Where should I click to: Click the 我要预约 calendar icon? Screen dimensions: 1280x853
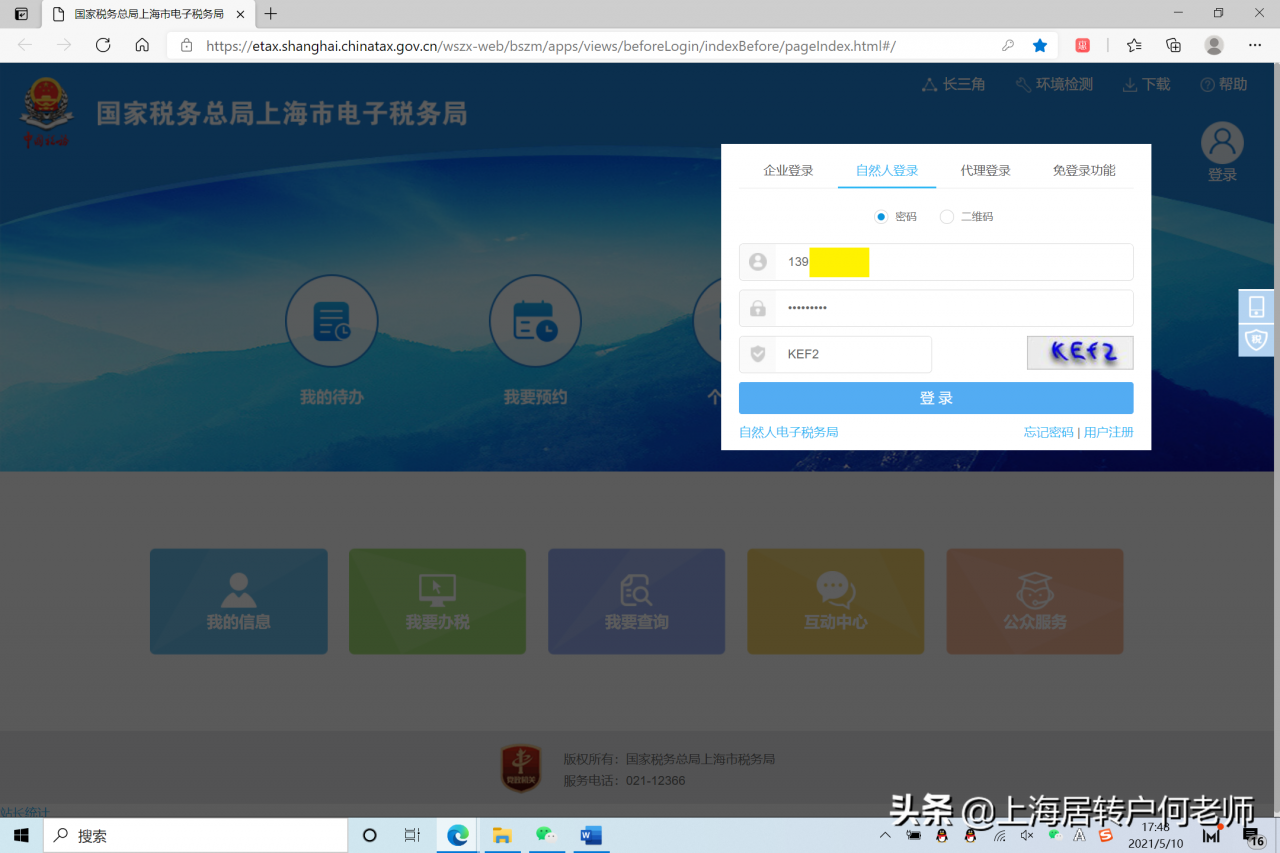(x=536, y=321)
